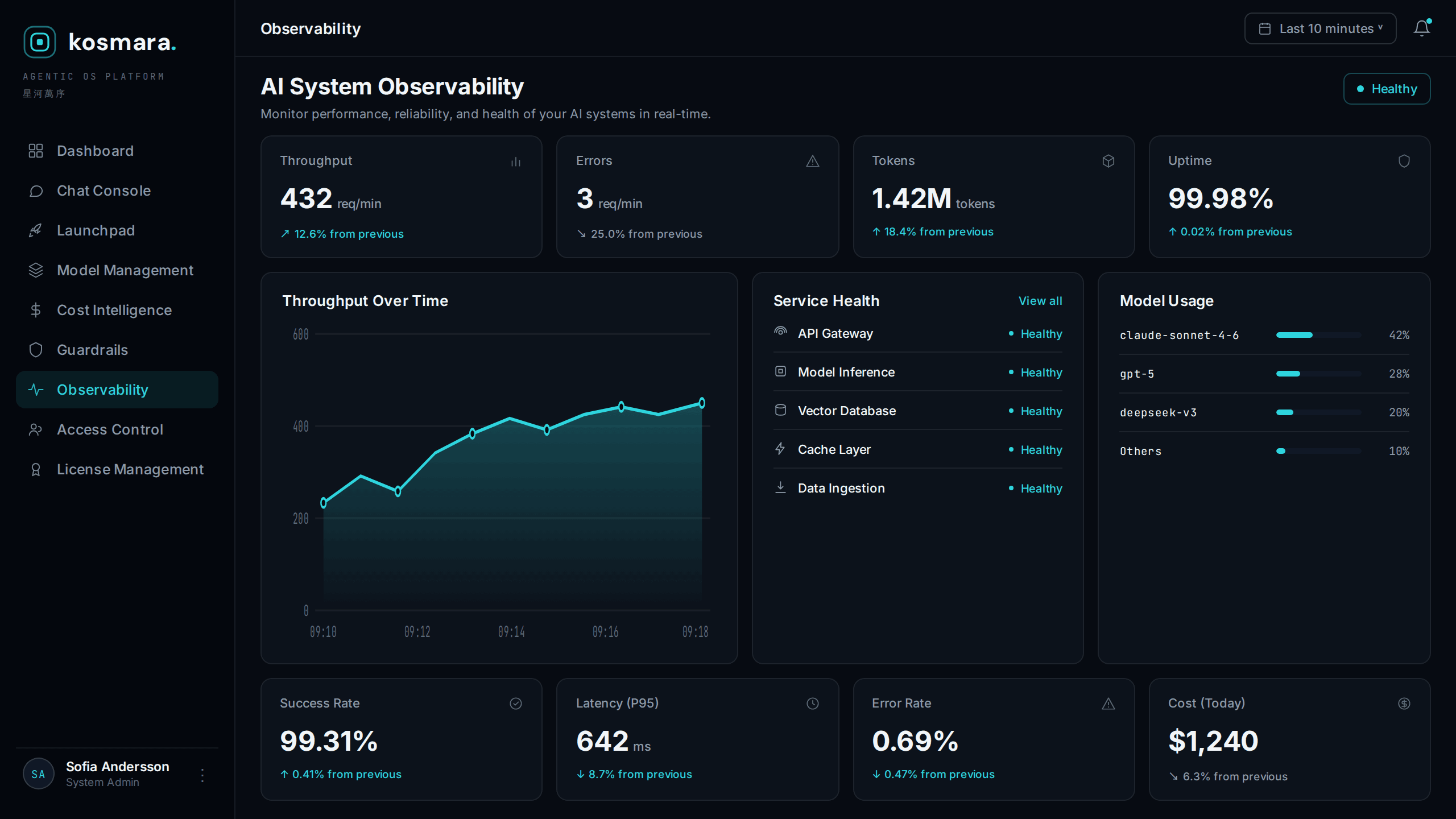
Task: Click the Chat Console bubble icon
Action: [x=36, y=191]
